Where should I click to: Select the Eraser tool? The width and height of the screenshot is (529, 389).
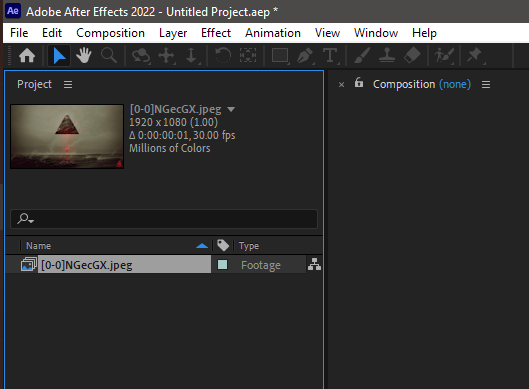[412, 56]
